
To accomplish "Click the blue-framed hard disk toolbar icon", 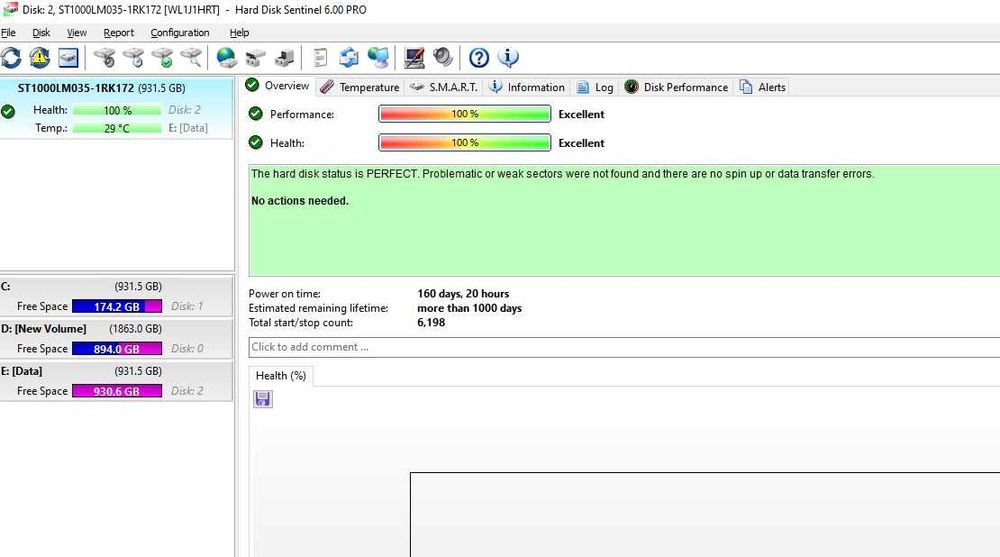I will coord(68,58).
